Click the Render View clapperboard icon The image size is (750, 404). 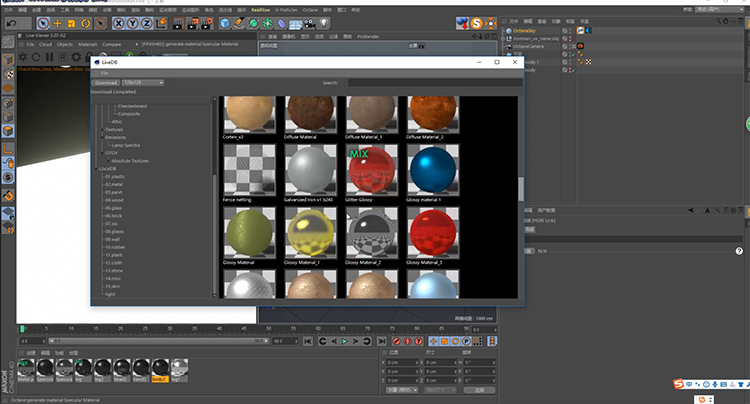tap(178, 23)
